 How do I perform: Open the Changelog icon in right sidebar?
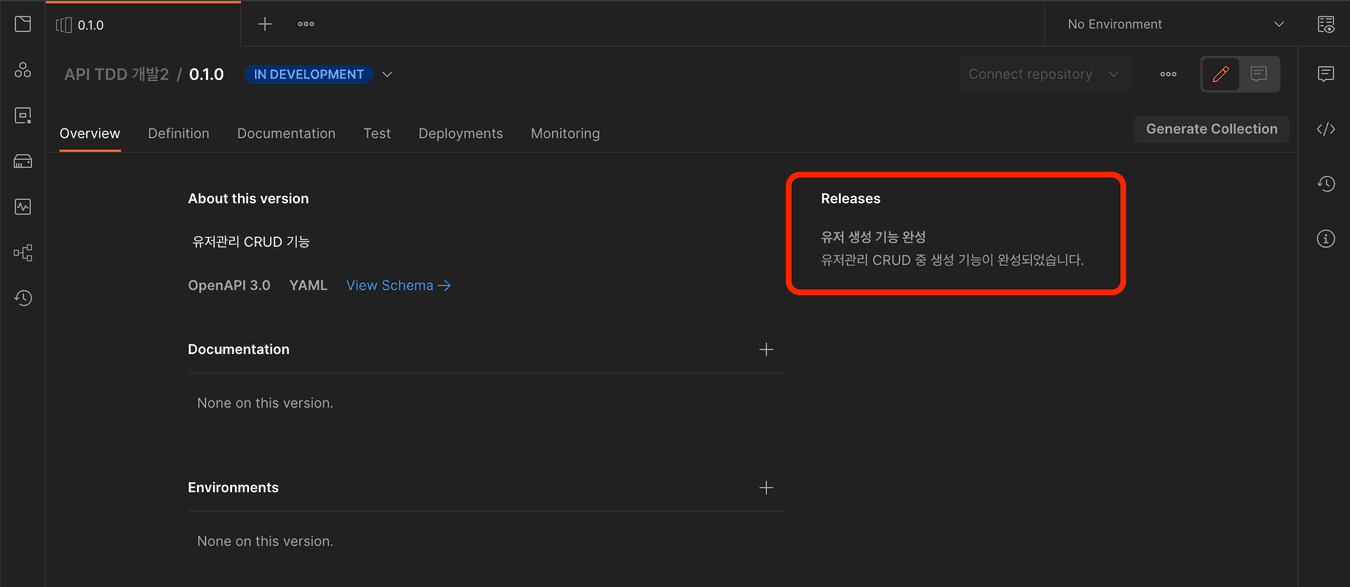point(1326,184)
